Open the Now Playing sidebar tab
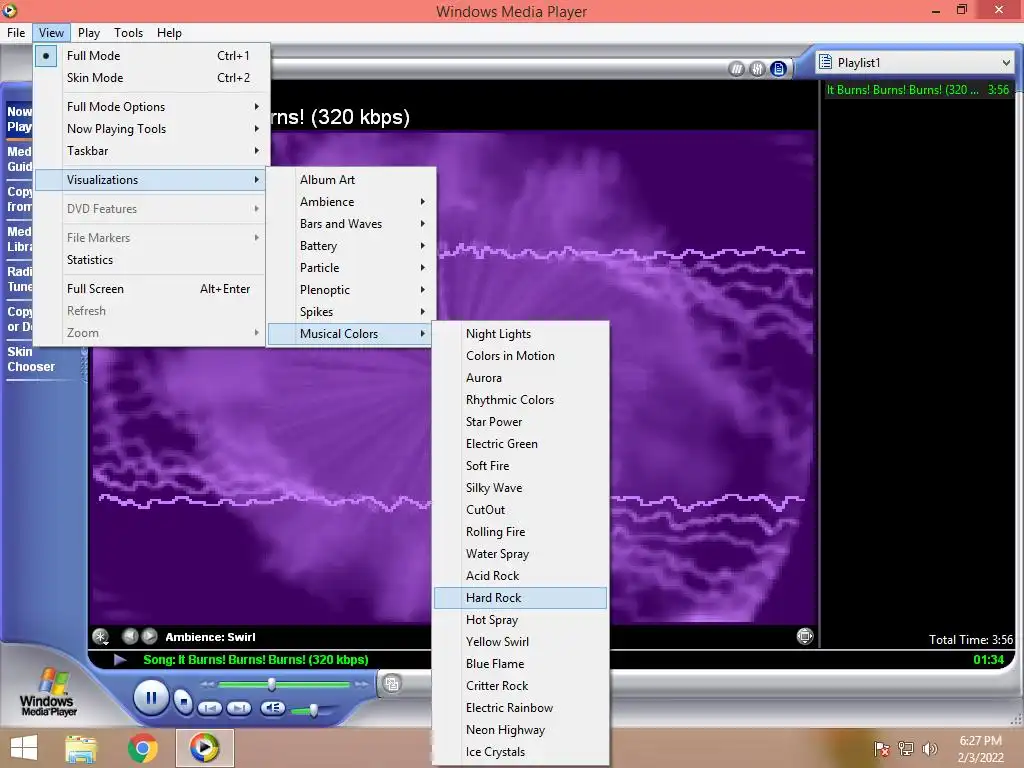Screen dimensions: 1024x768 click(x=19, y=119)
